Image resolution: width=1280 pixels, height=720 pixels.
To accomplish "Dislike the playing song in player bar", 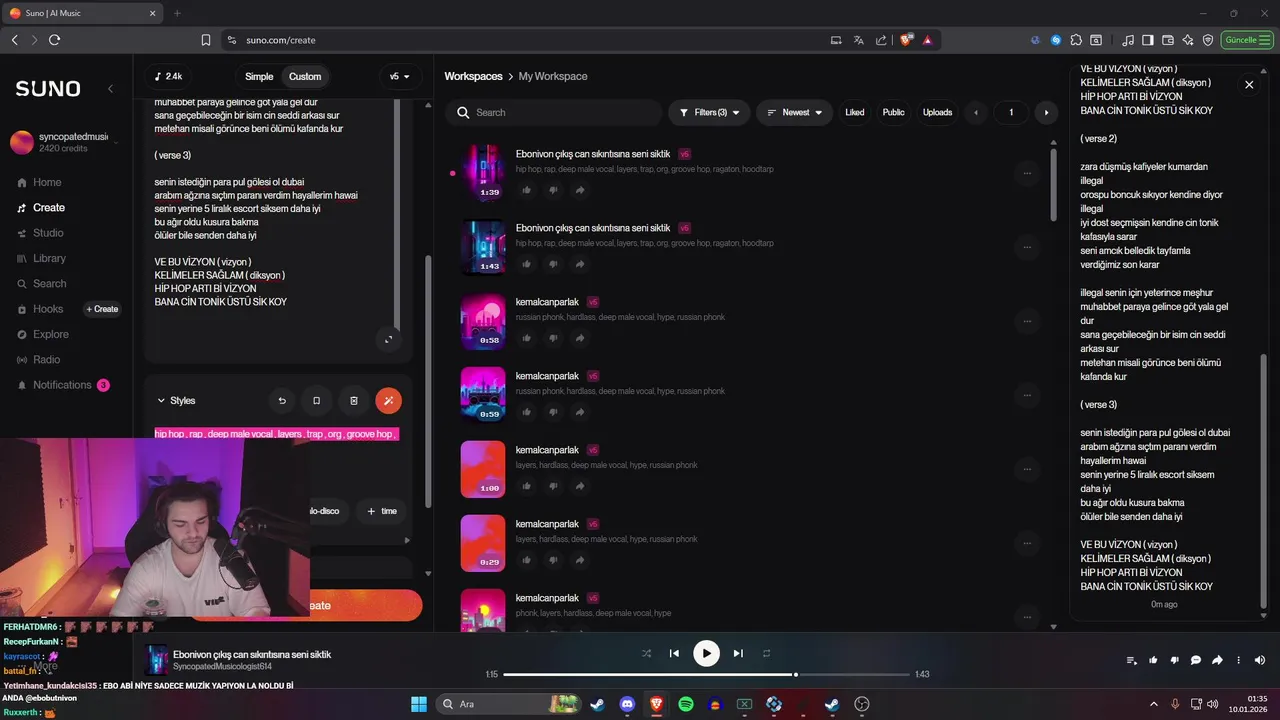I will [1174, 660].
